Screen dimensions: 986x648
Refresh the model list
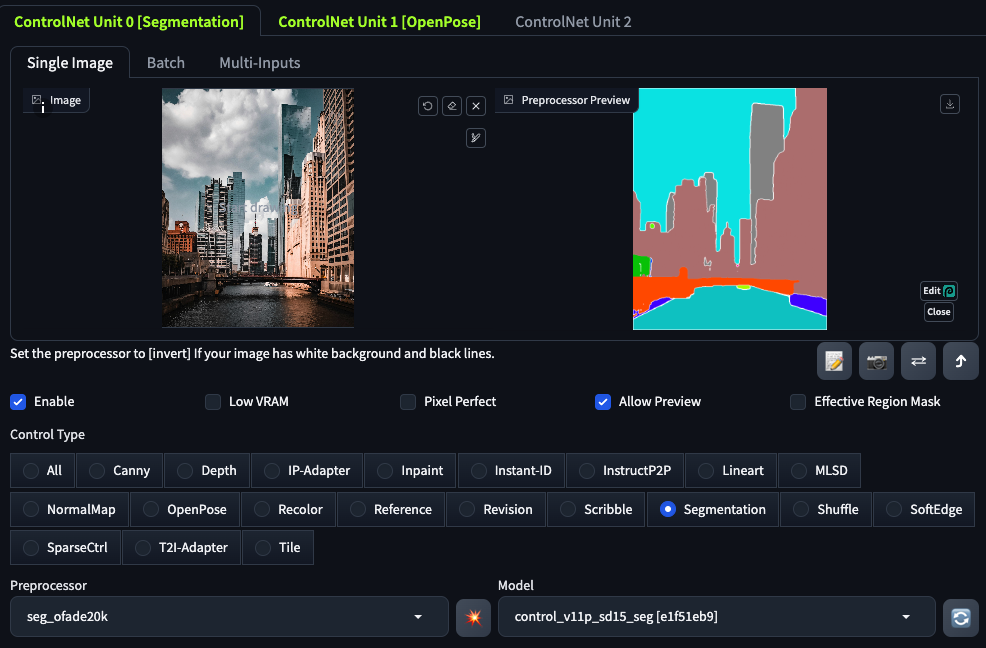click(x=961, y=617)
